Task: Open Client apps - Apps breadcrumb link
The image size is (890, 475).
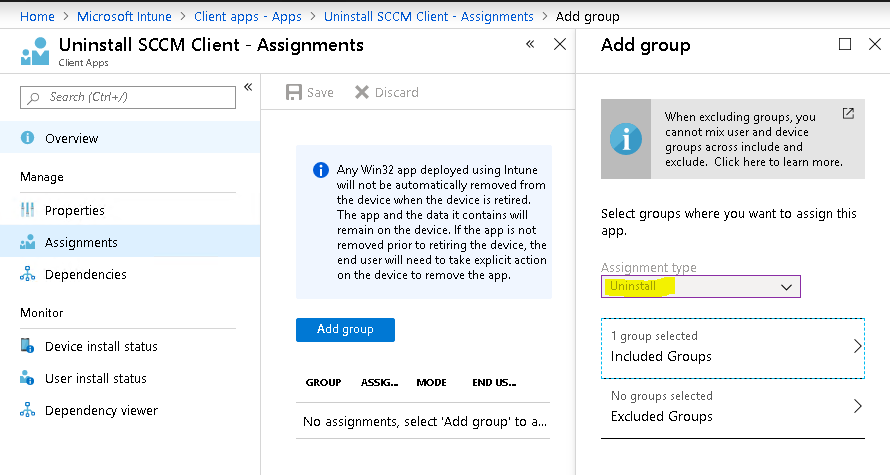Action: [247, 16]
